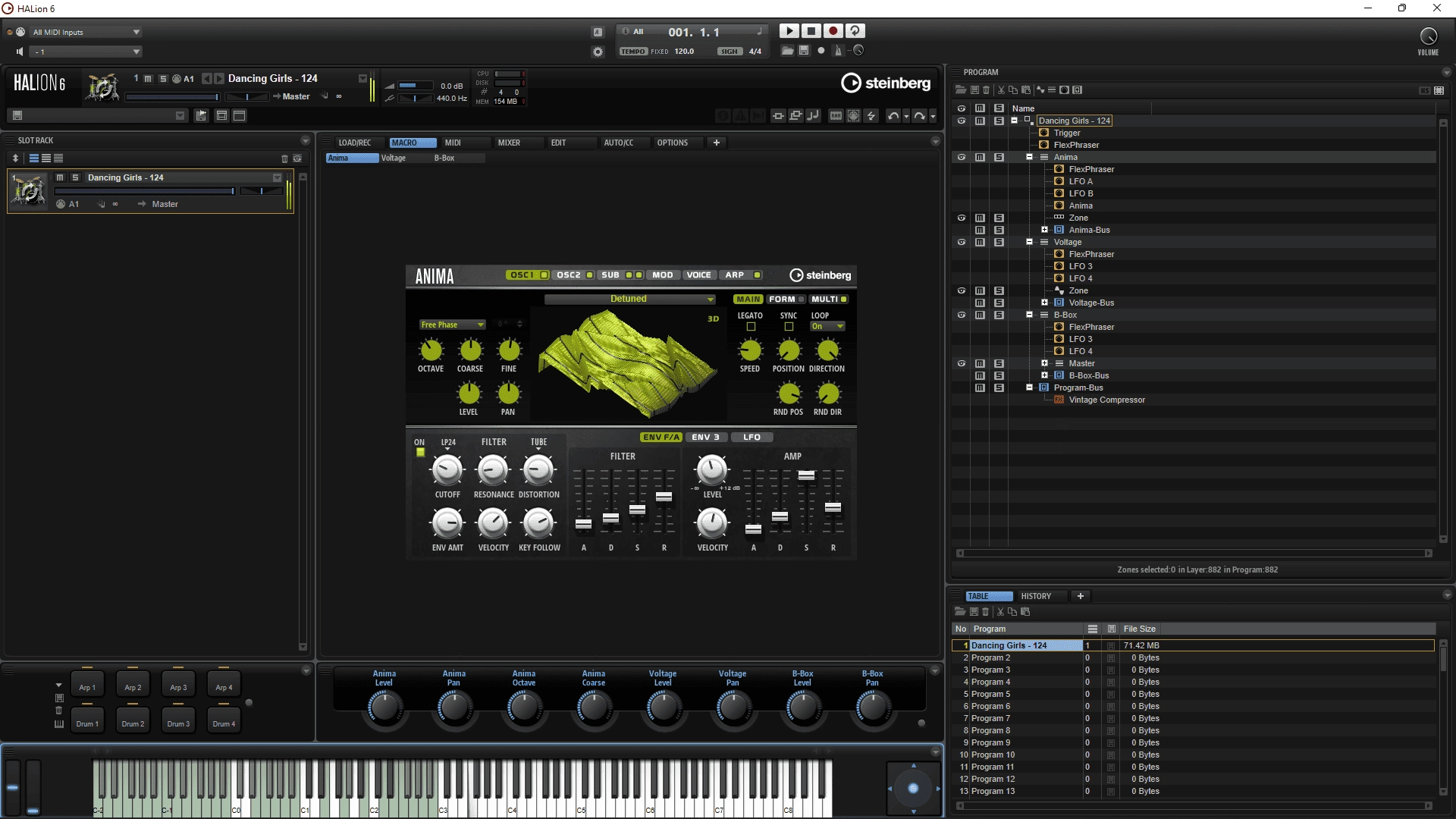Click the create new layer icon
1456x819 pixels.
click(1052, 90)
